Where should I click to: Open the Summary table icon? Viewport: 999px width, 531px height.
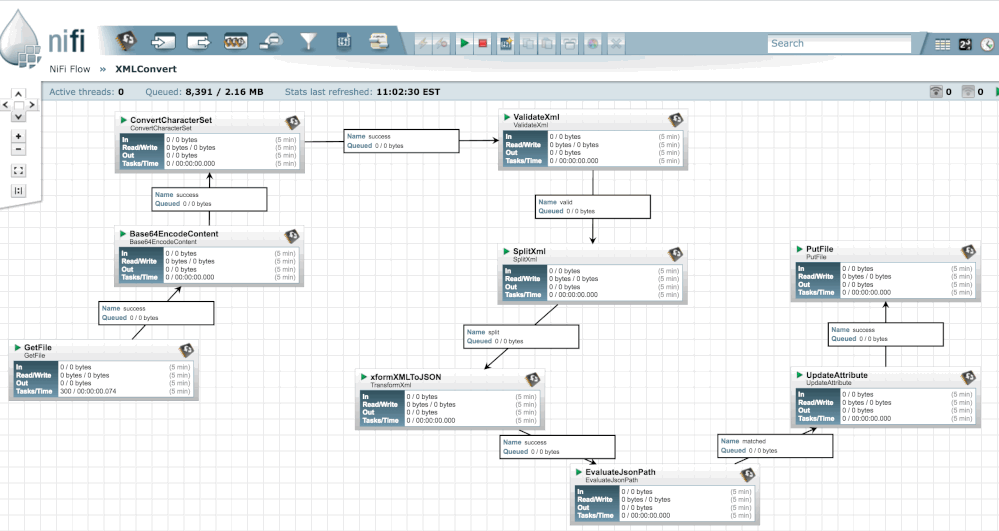(942, 44)
